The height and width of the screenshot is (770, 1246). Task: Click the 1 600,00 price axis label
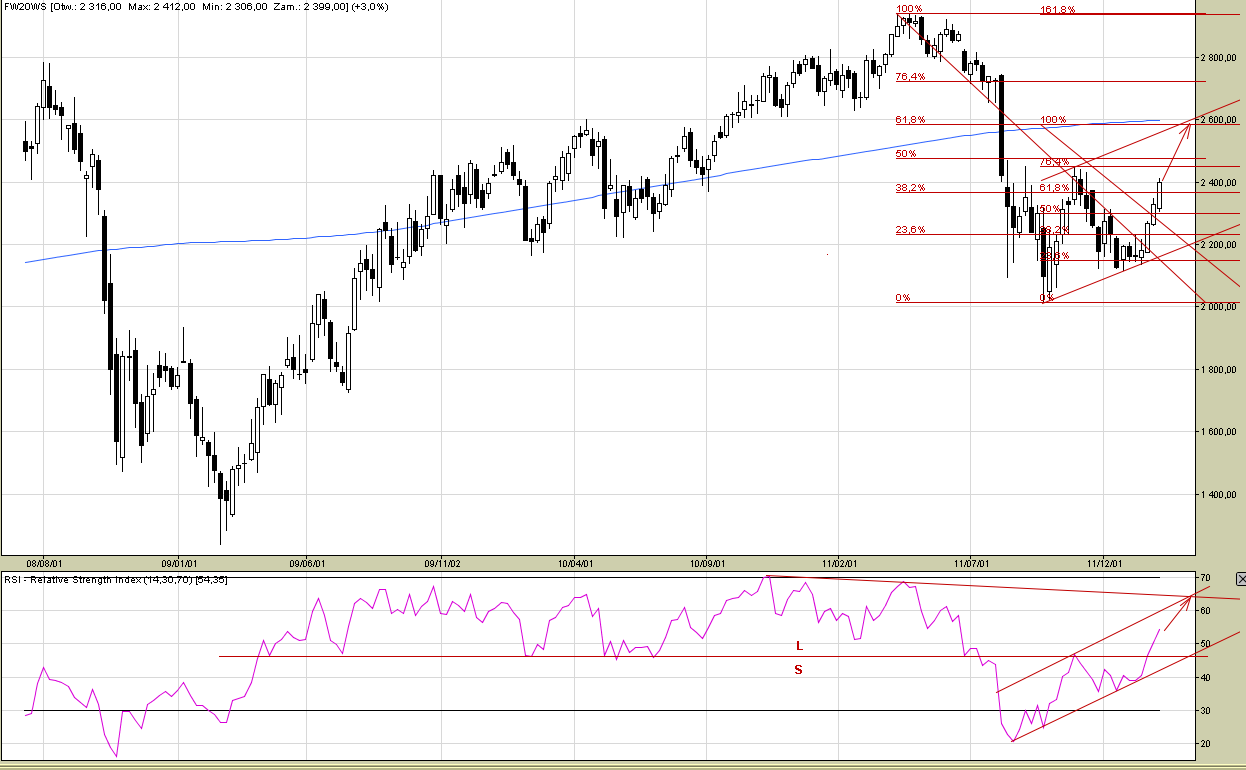pyautogui.click(x=1219, y=432)
